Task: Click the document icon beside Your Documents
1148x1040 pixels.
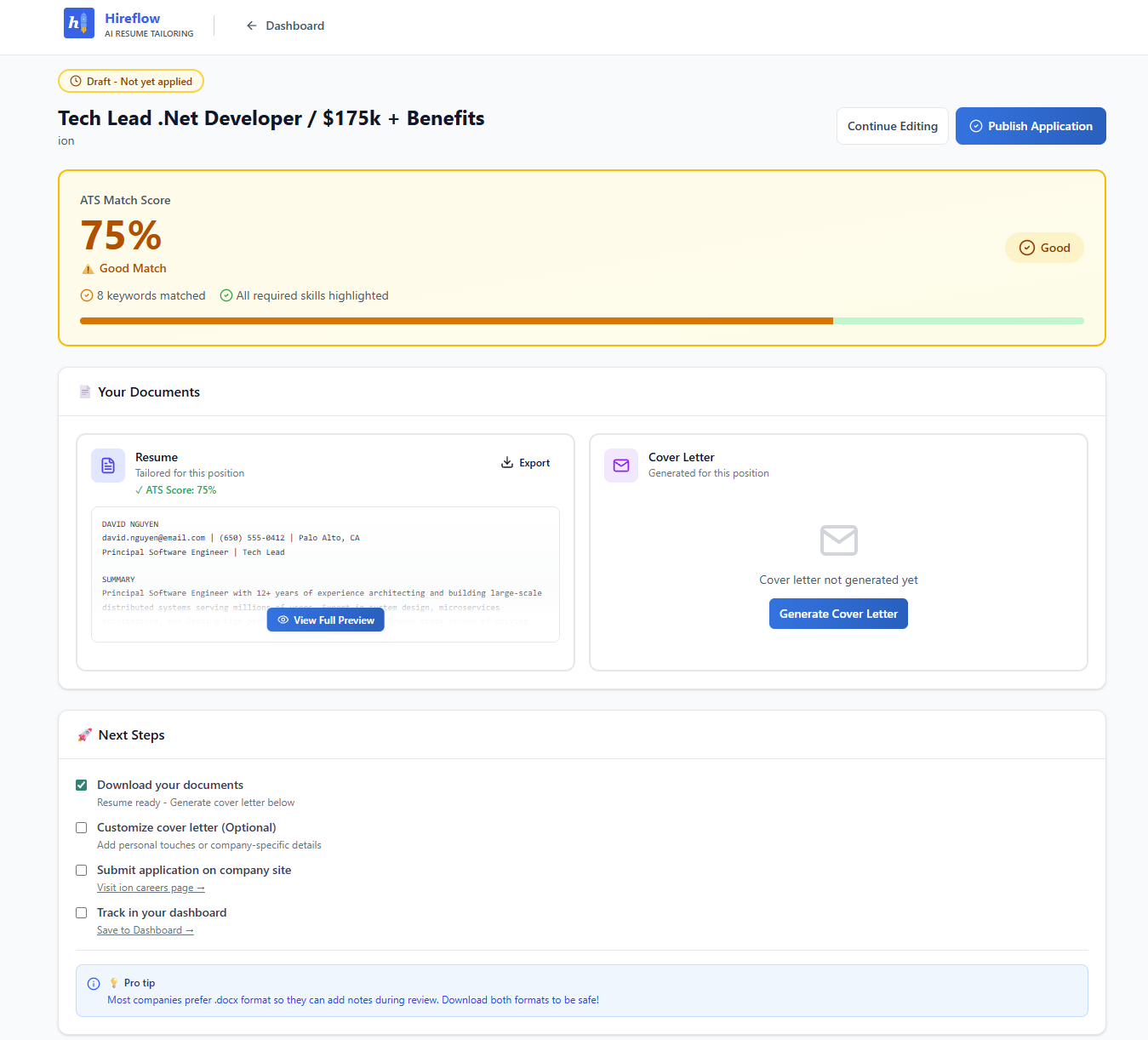Action: click(85, 391)
